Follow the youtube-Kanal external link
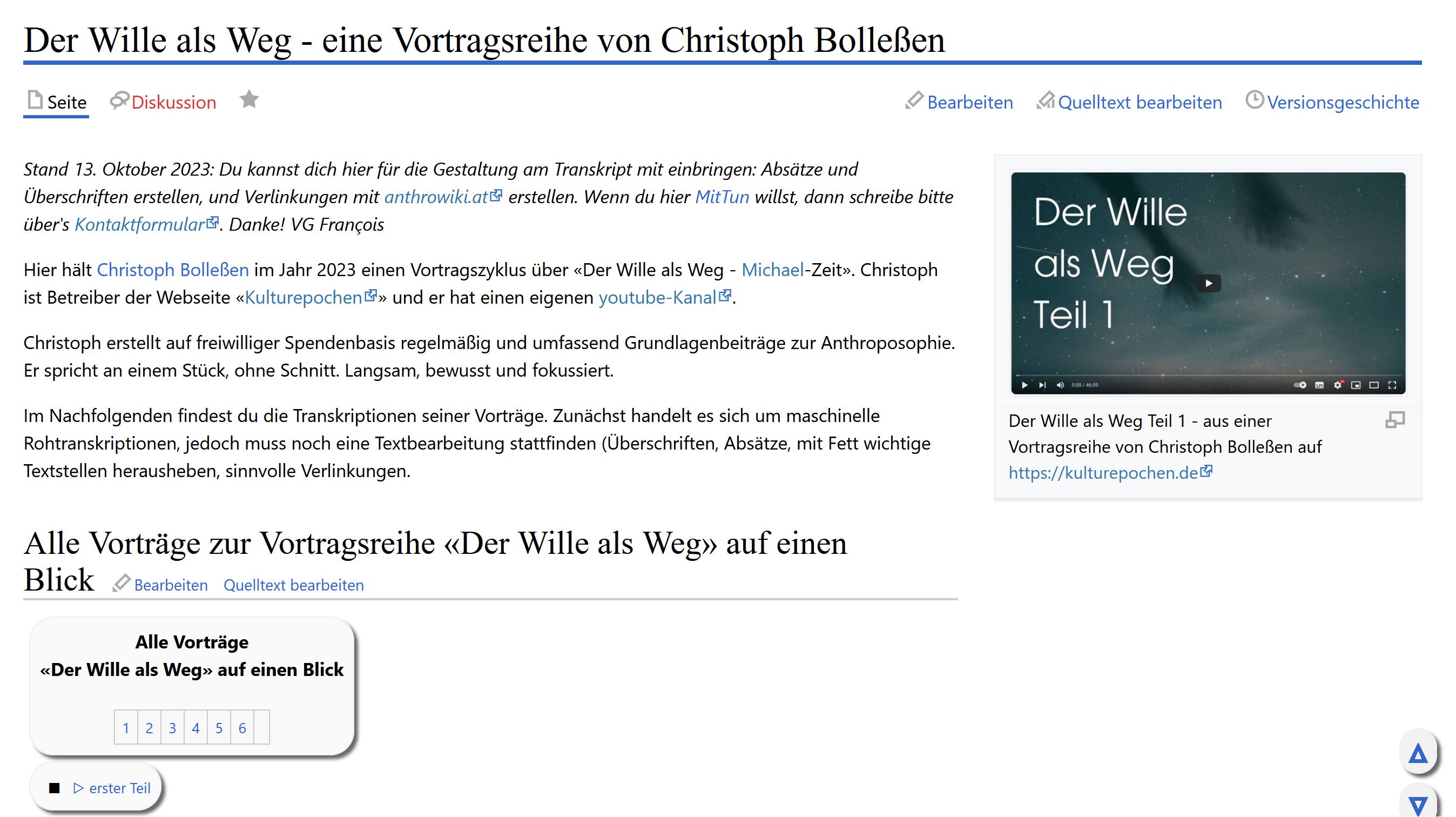The image size is (1456, 817). (657, 298)
